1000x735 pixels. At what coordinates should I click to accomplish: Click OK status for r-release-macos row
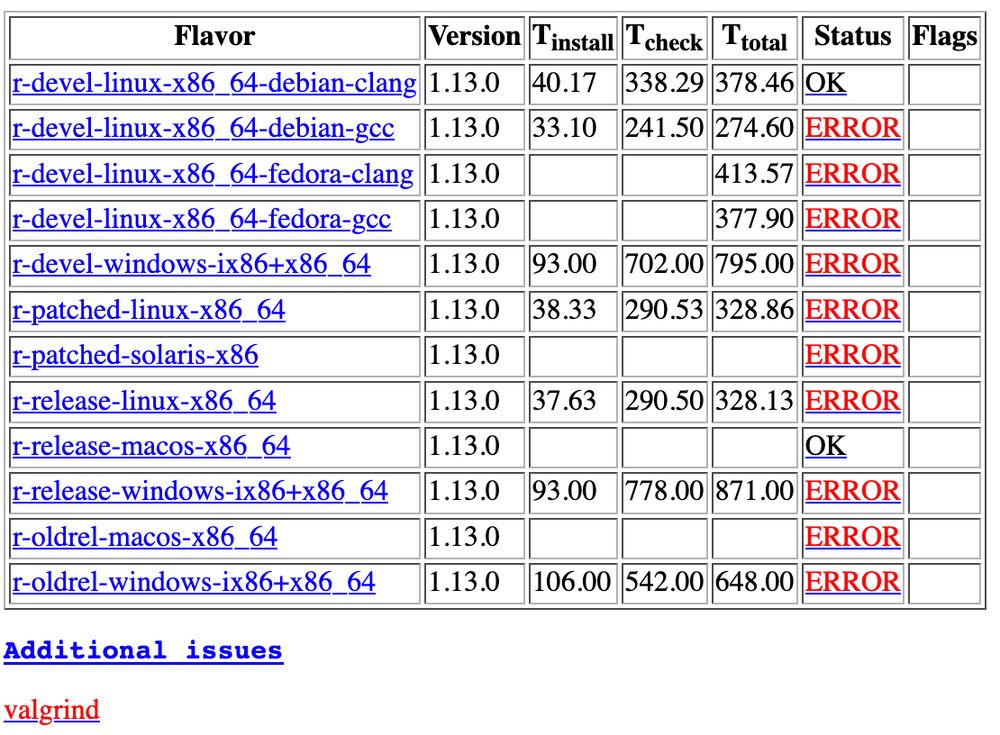point(825,447)
